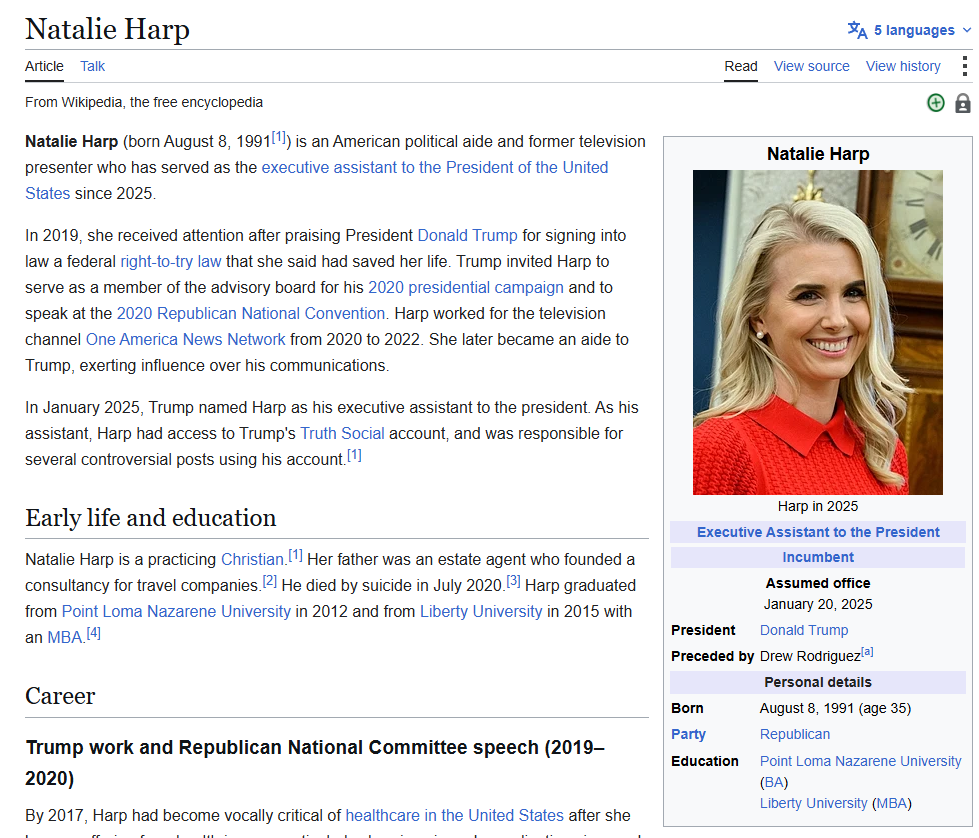The height and width of the screenshot is (838, 979).
Task: Open 2020 Republican National Convention link
Action: 250,313
